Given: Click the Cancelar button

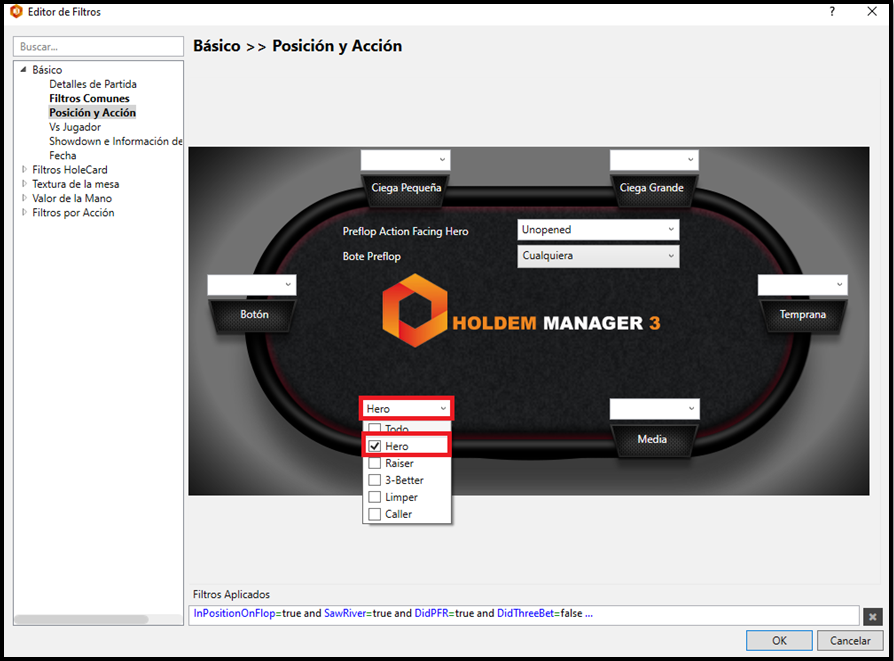Looking at the screenshot, I should point(850,640).
